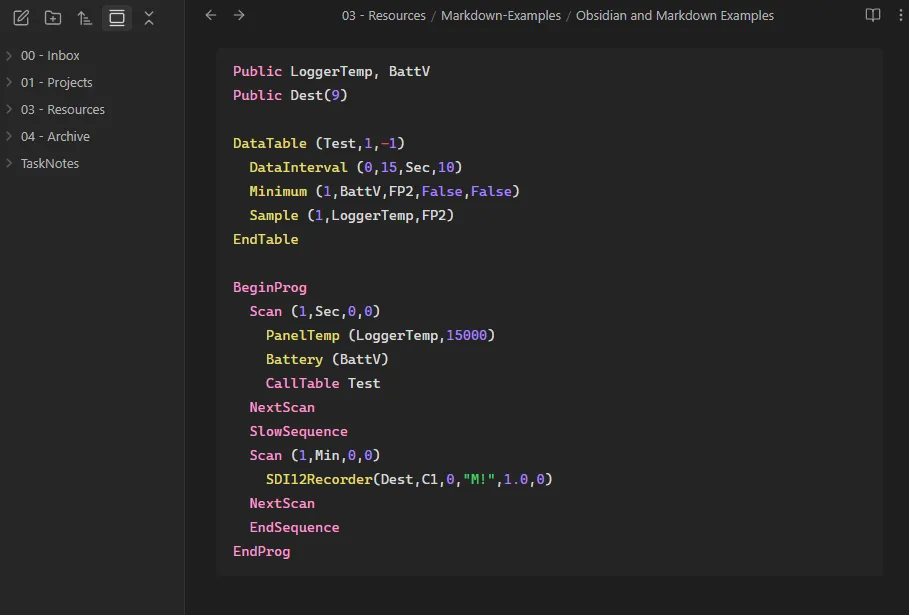Image resolution: width=909 pixels, height=615 pixels.
Task: Toggle auto-reveal of the current file
Action: coord(117,18)
